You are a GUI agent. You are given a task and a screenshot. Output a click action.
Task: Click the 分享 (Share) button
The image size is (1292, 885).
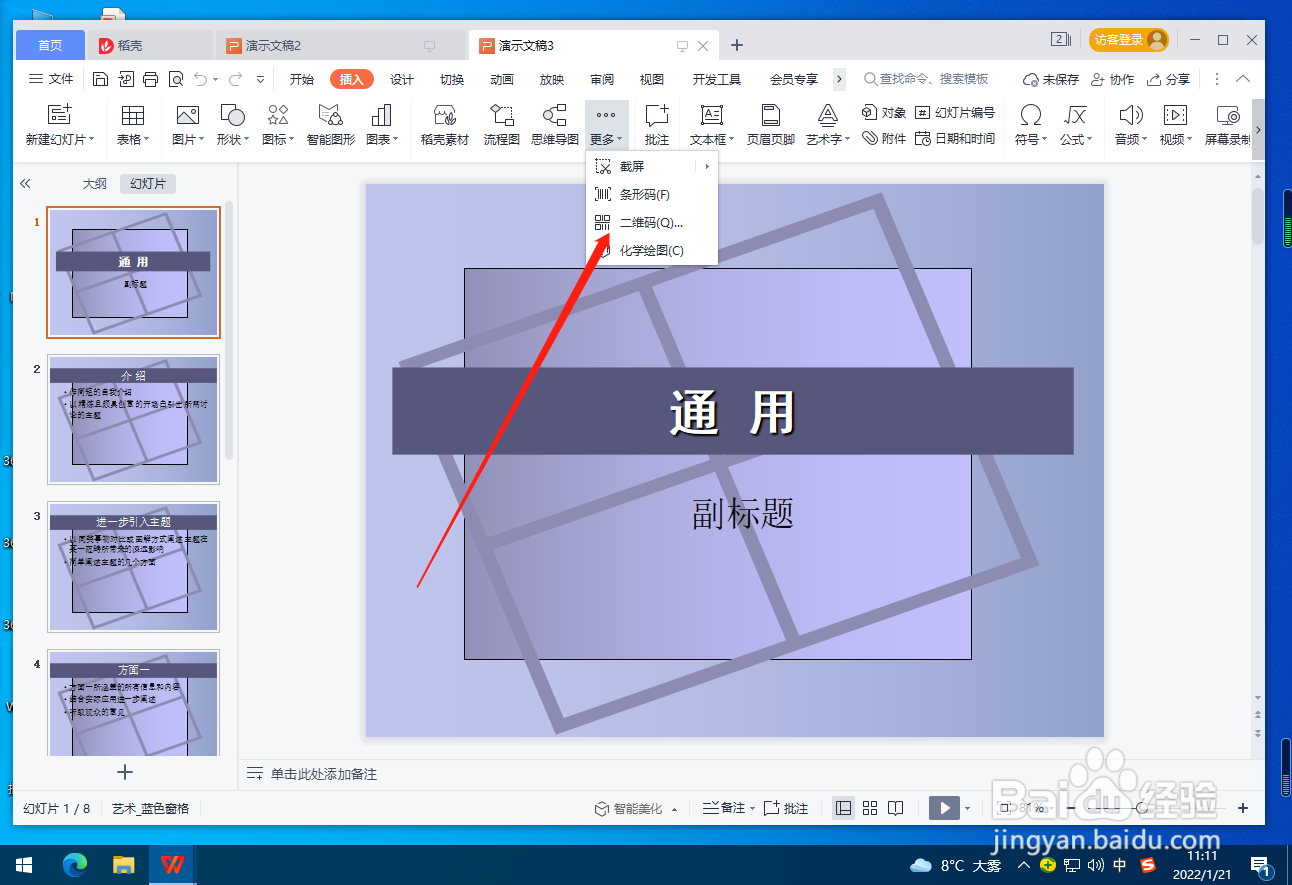pyautogui.click(x=1169, y=79)
